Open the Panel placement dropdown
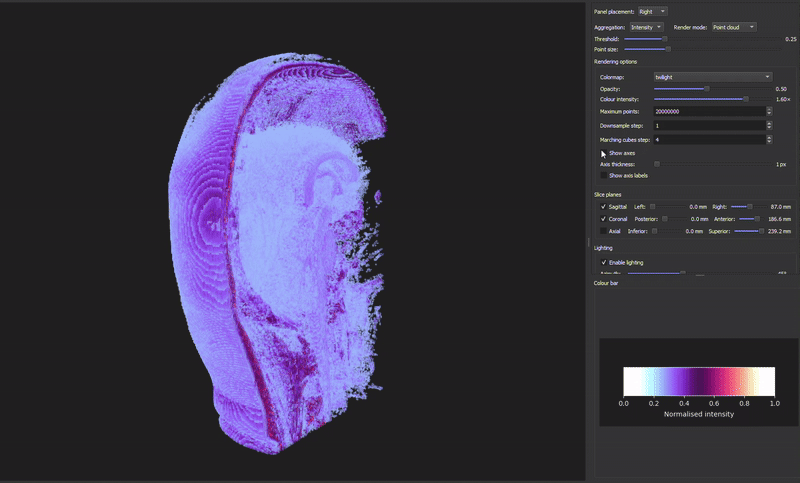This screenshot has width=800, height=483. click(x=655, y=11)
